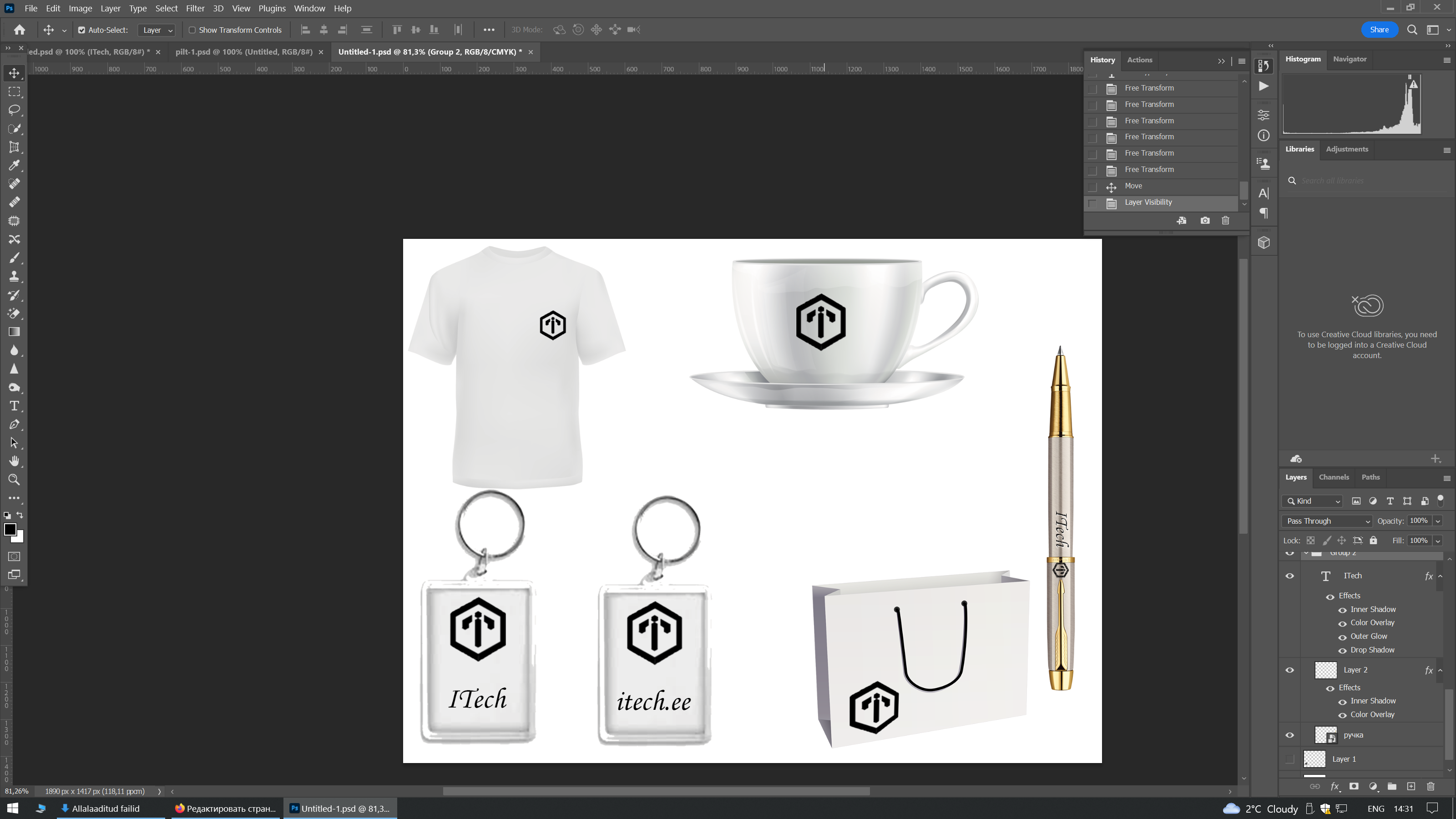1456x819 pixels.
Task: Select the Horizontal Type tool
Action: click(x=14, y=406)
